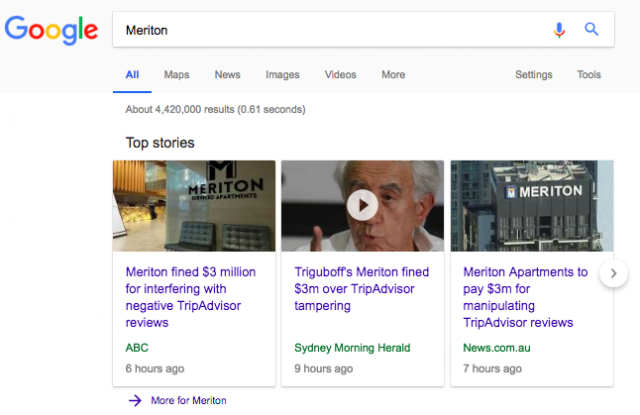Click the Top stories heading

coord(160,143)
